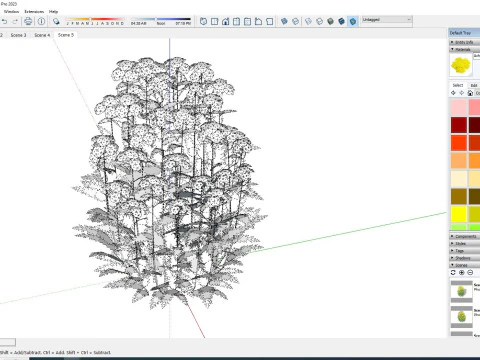Click the Print icon in the toolbar
The height and width of the screenshot is (360, 480).
[x=28, y=22]
